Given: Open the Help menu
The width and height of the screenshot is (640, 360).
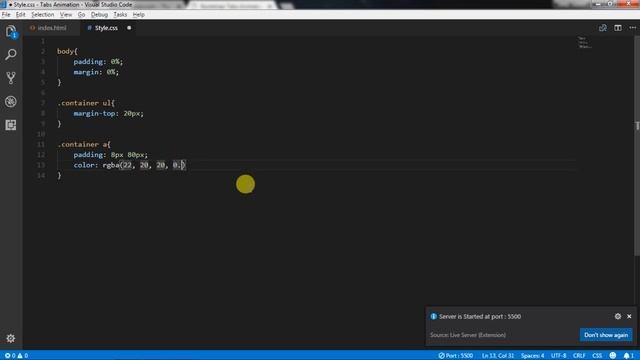Looking at the screenshot, I should (138, 15).
